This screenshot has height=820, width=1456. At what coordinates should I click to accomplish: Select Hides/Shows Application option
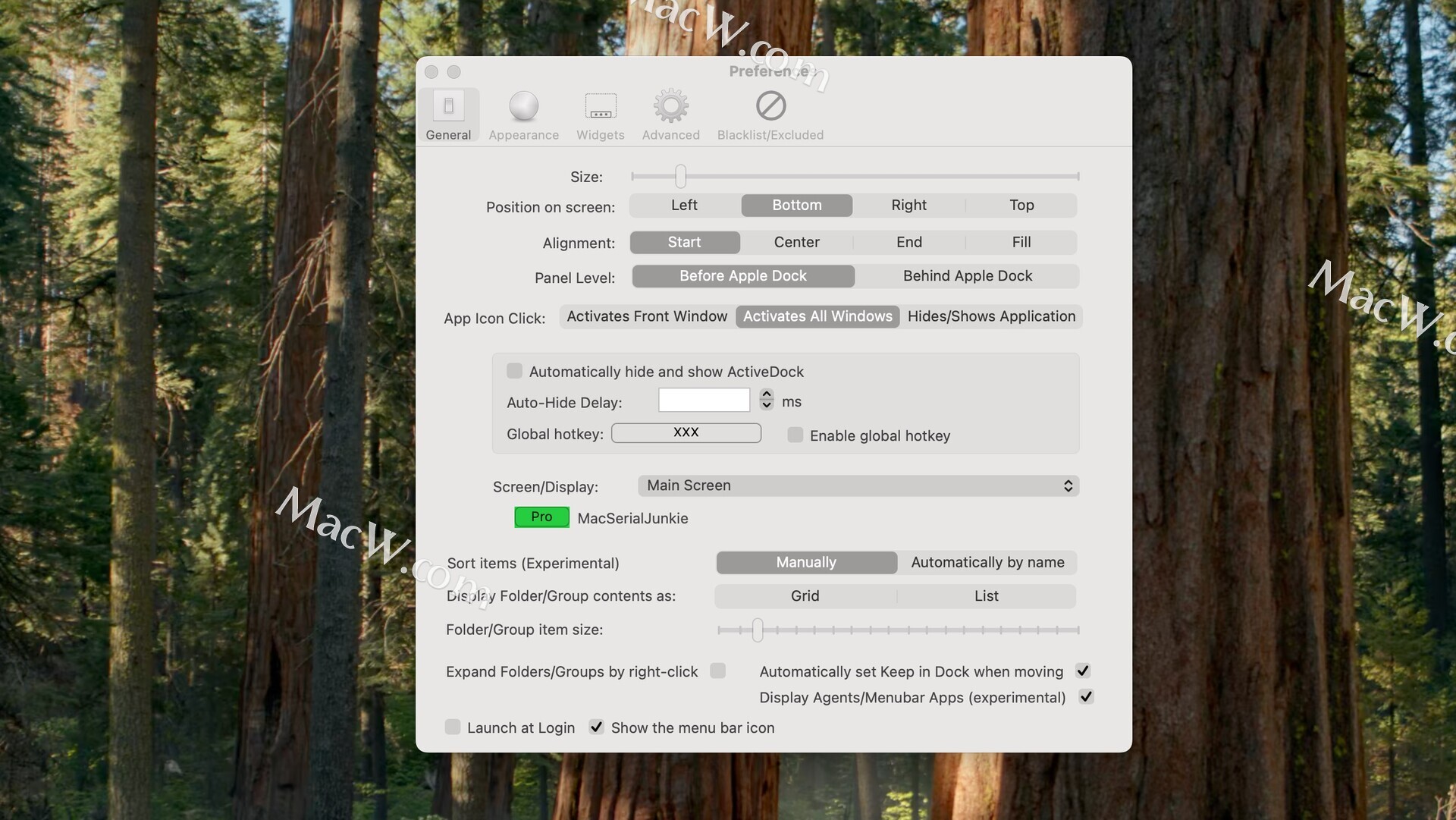991,317
